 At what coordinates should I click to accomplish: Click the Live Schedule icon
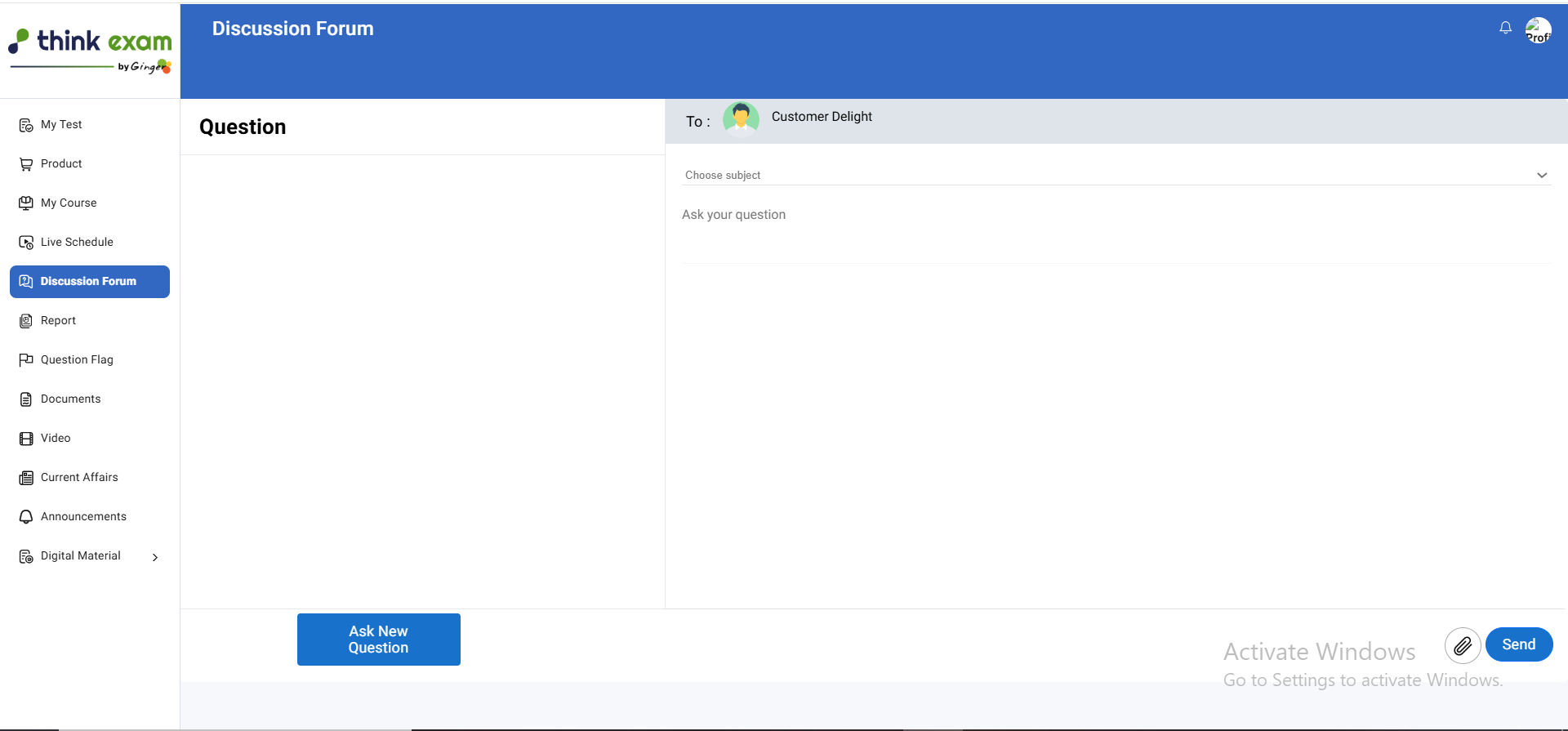(26, 243)
